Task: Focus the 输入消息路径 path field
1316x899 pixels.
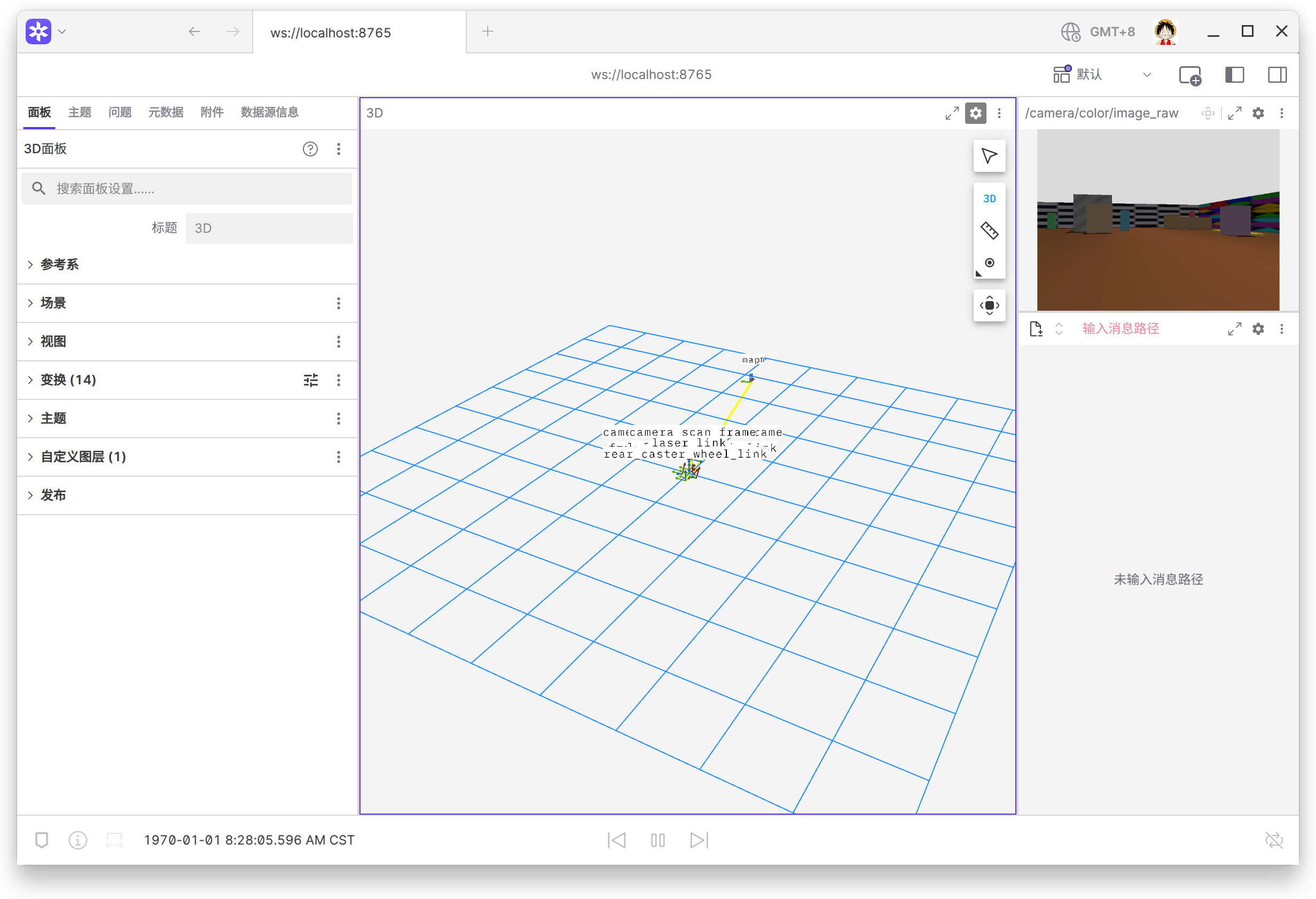Action: click(x=1121, y=329)
